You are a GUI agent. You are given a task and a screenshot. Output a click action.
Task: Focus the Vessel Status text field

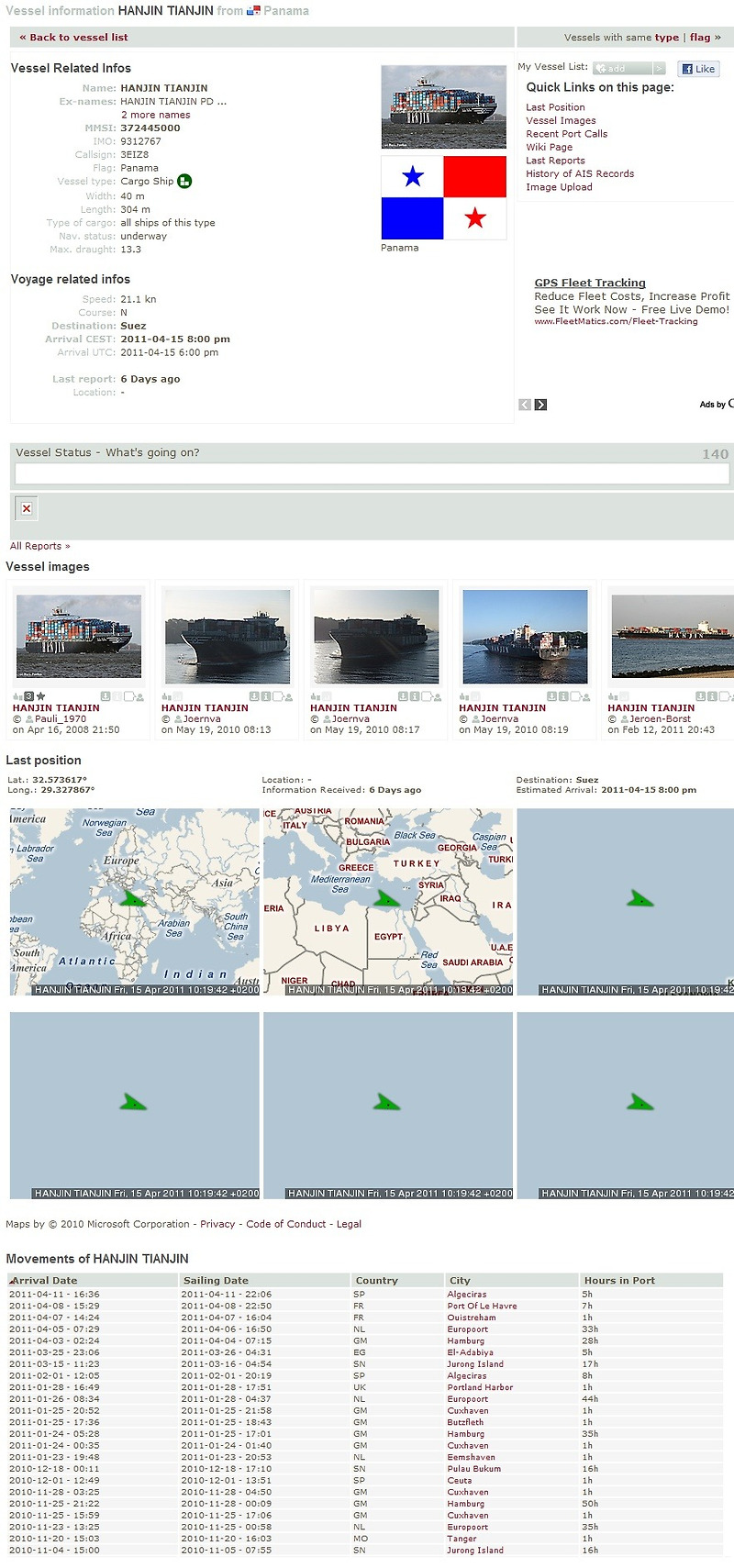(x=373, y=473)
